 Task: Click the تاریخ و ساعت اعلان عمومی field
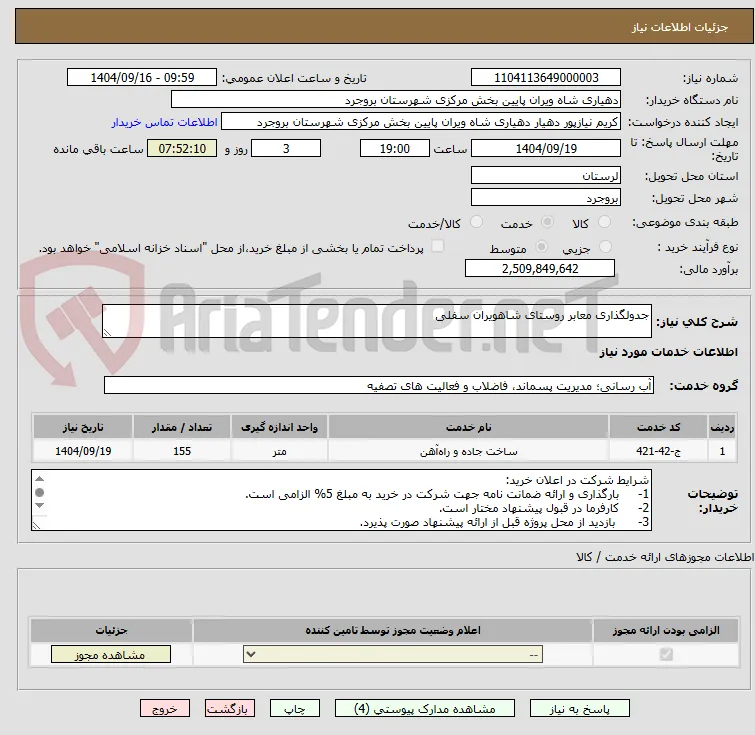142,78
